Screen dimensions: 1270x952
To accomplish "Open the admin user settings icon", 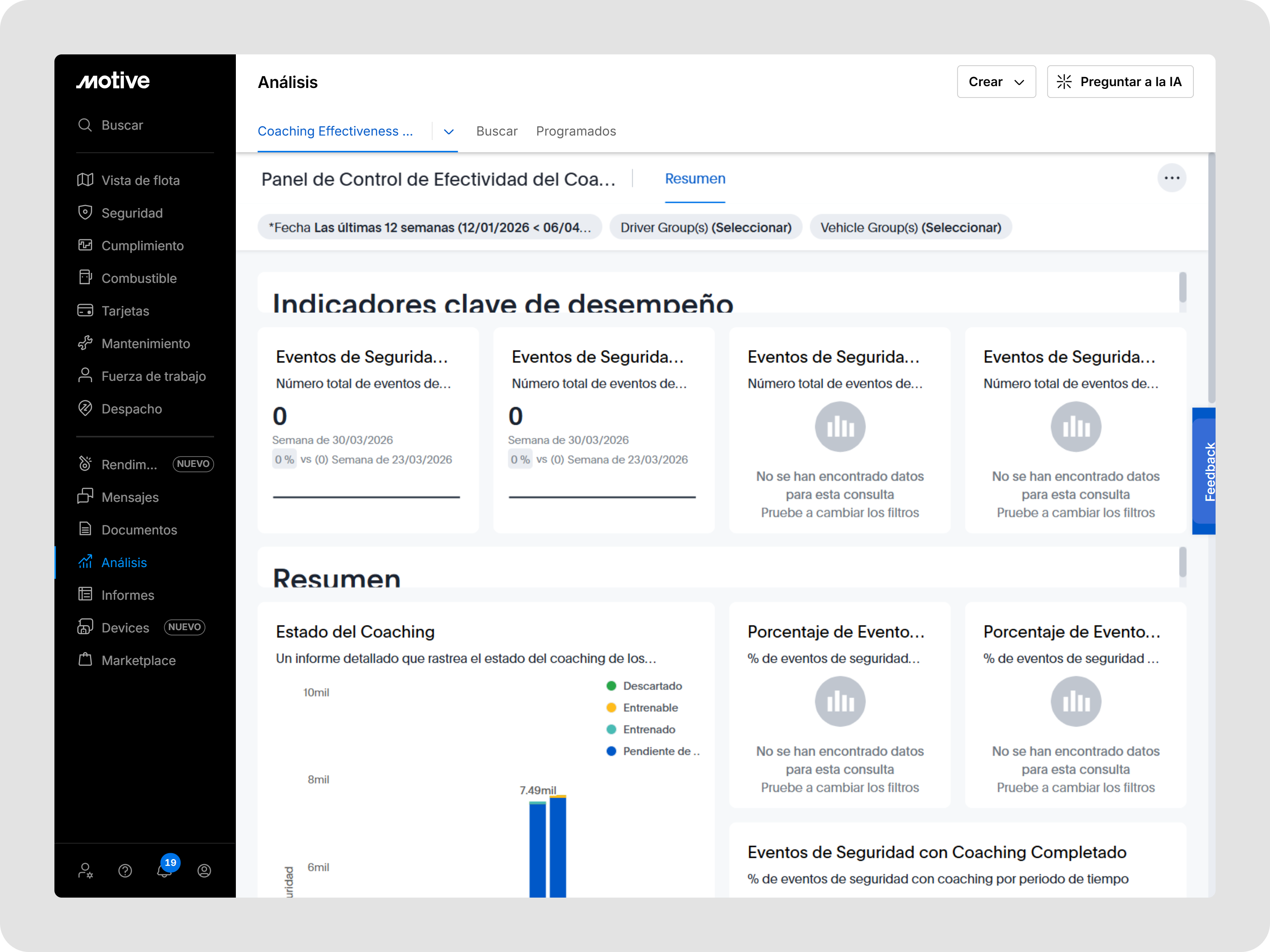I will 86,870.
